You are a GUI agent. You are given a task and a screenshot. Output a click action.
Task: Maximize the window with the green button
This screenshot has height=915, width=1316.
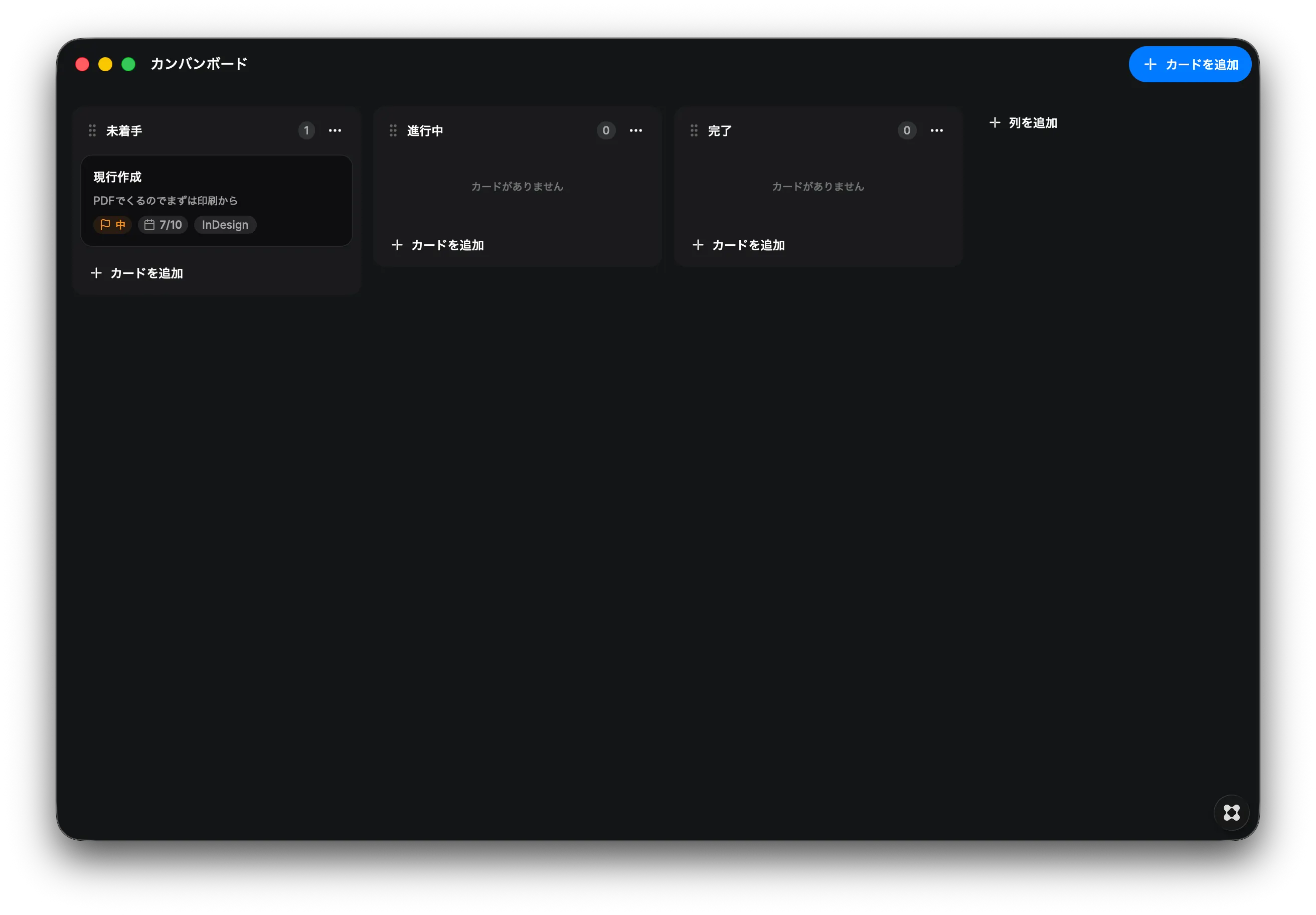click(x=128, y=64)
